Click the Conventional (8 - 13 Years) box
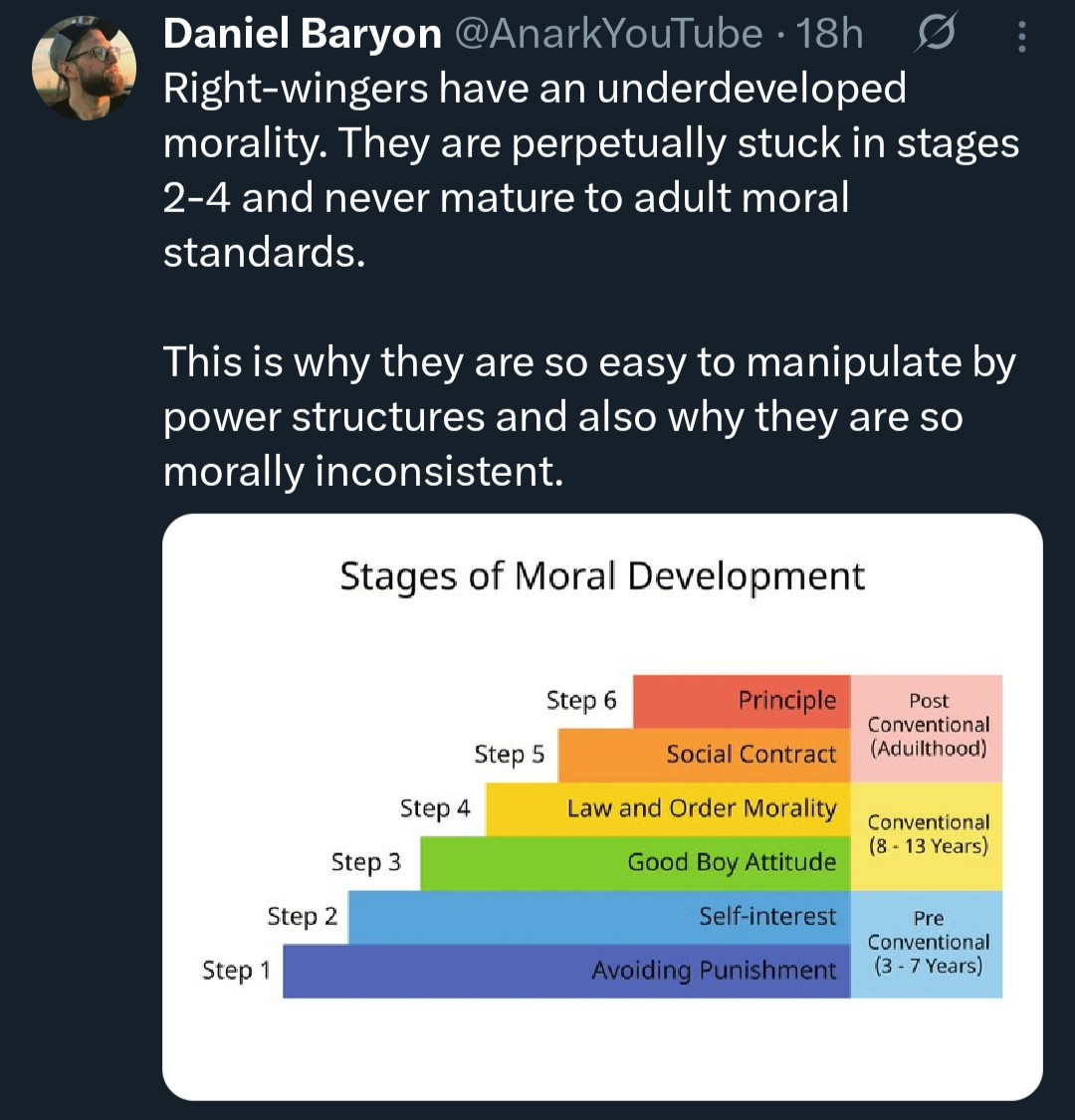This screenshot has width=1075, height=1120. [x=928, y=834]
